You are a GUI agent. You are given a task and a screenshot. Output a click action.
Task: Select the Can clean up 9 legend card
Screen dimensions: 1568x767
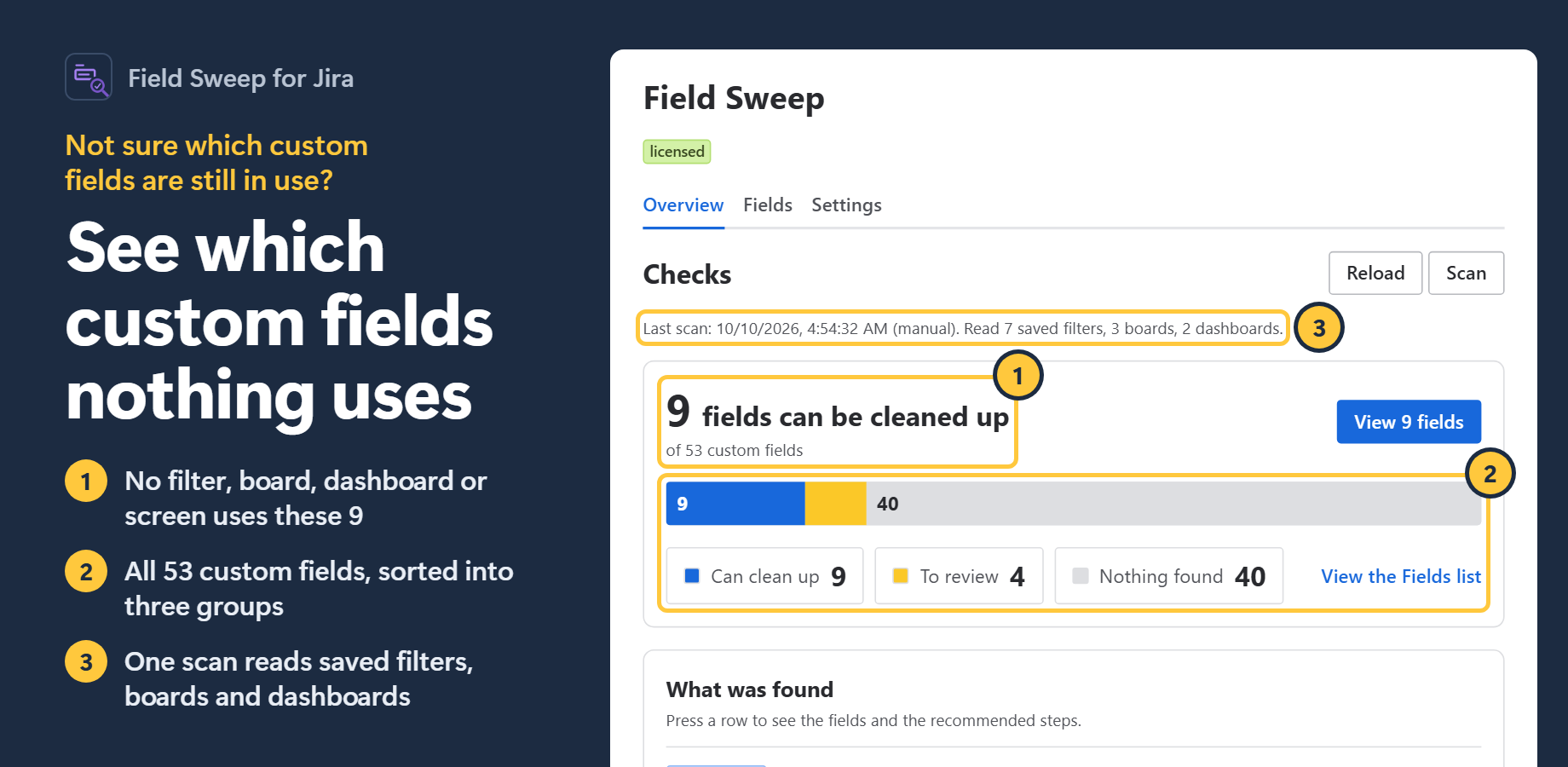pos(764,576)
